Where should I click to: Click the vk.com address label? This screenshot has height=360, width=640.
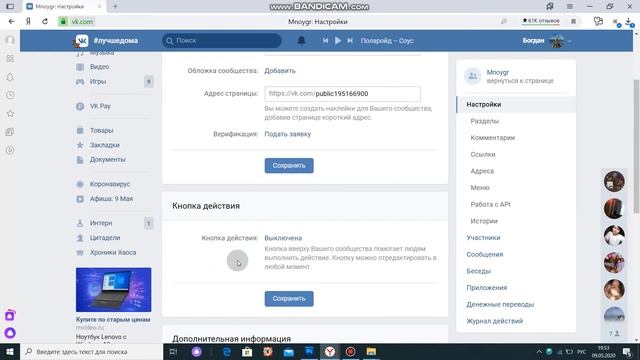click(x=82, y=22)
